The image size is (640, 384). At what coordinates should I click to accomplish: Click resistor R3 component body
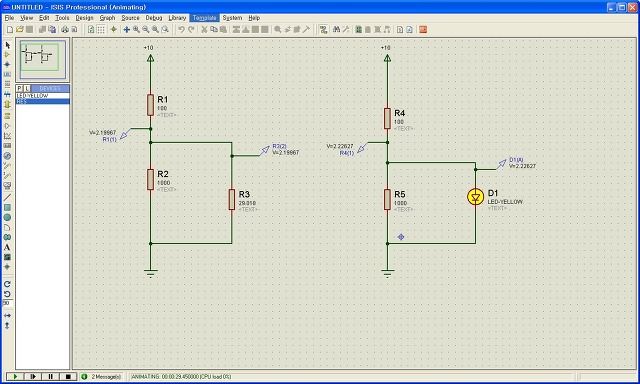(232, 200)
